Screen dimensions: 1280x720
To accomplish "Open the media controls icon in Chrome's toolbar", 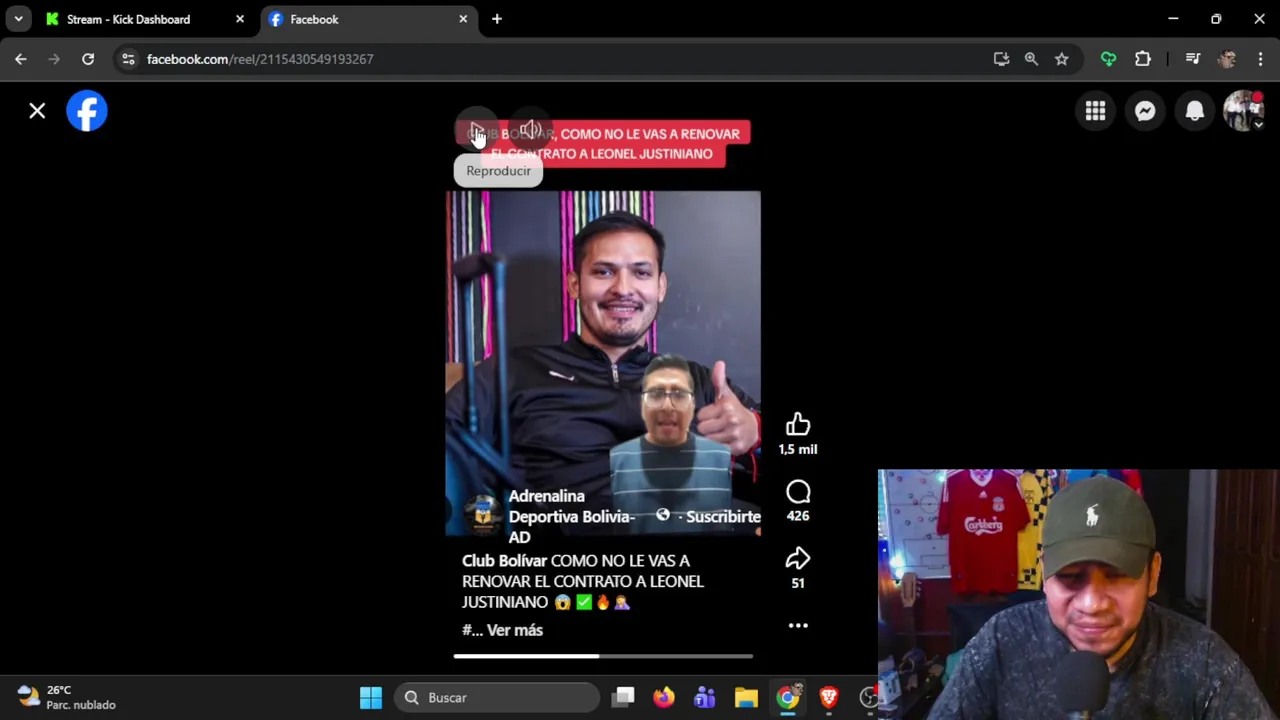I will click(x=1193, y=59).
